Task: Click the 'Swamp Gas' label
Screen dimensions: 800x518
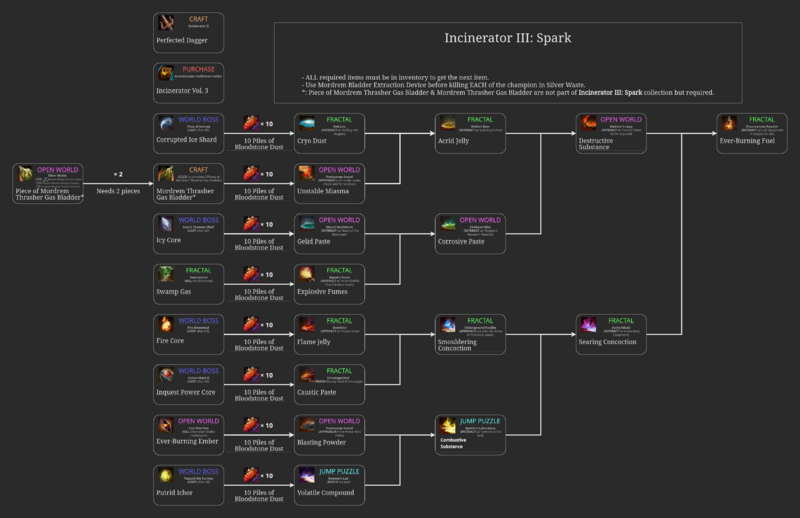Action: [173, 291]
